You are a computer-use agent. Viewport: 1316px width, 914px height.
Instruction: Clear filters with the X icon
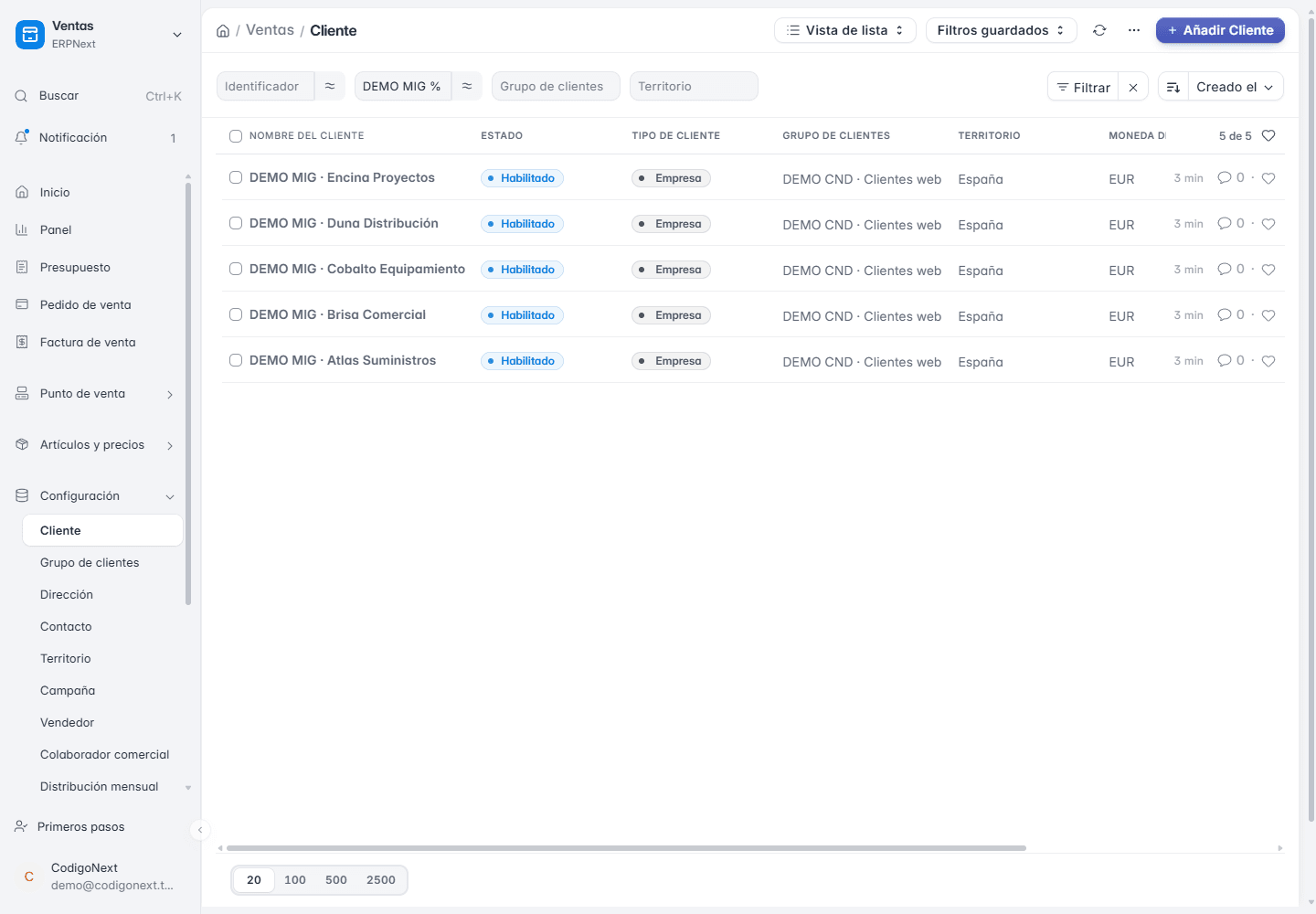[1133, 87]
